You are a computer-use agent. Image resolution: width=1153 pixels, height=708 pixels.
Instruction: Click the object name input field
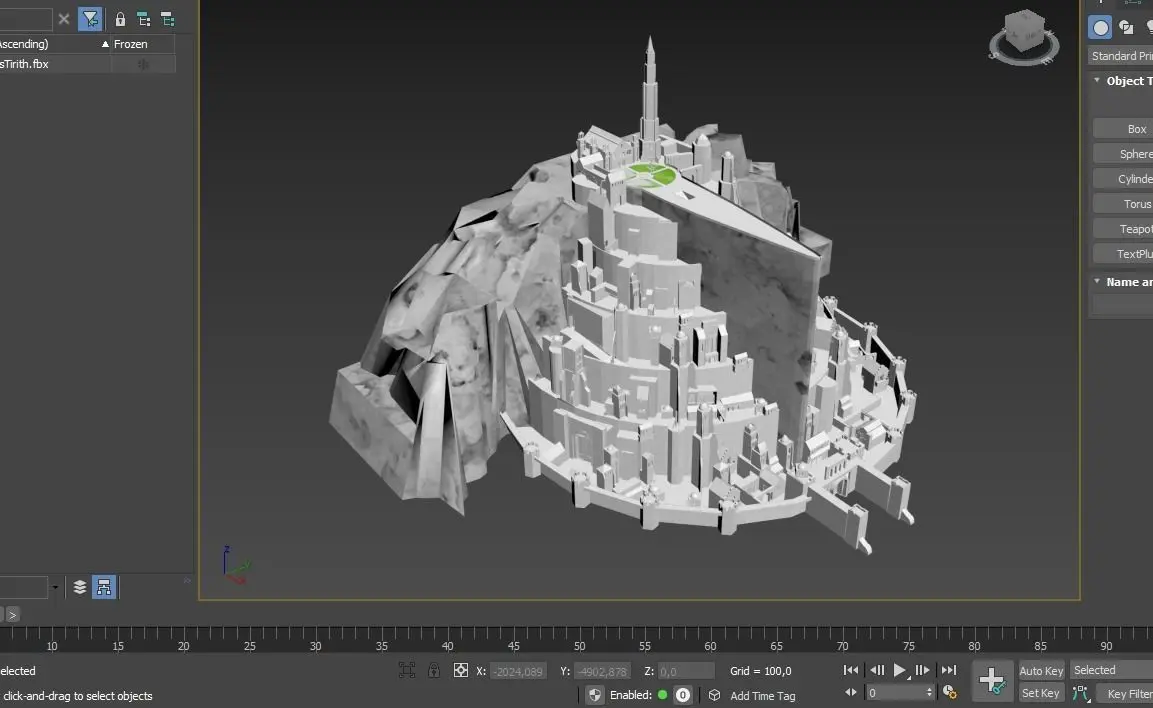point(1123,304)
